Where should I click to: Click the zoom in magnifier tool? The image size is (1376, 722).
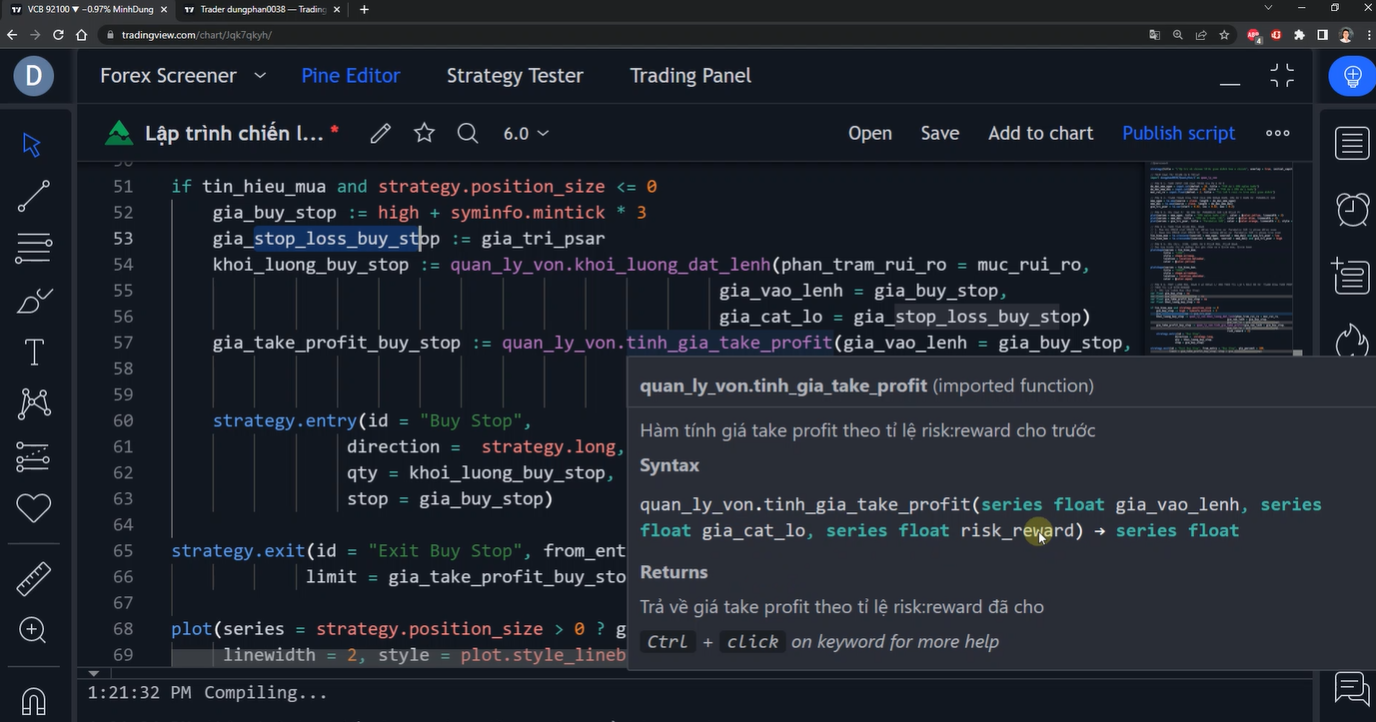click(x=32, y=630)
